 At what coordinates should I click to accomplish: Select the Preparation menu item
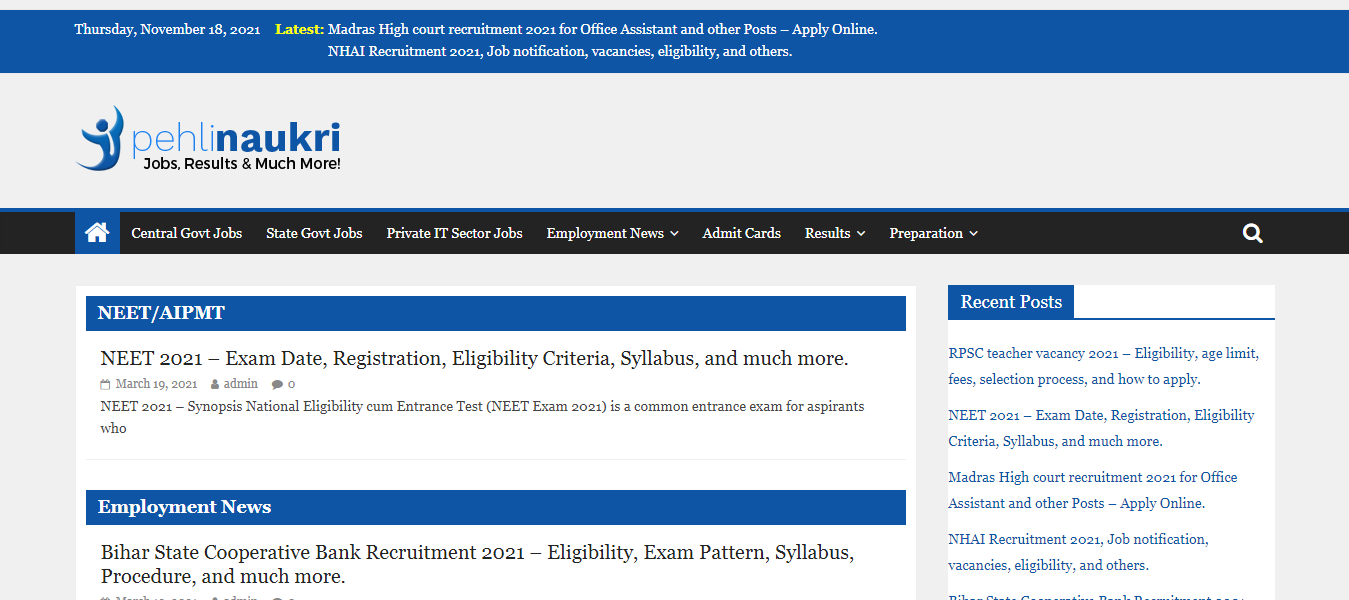tap(926, 233)
